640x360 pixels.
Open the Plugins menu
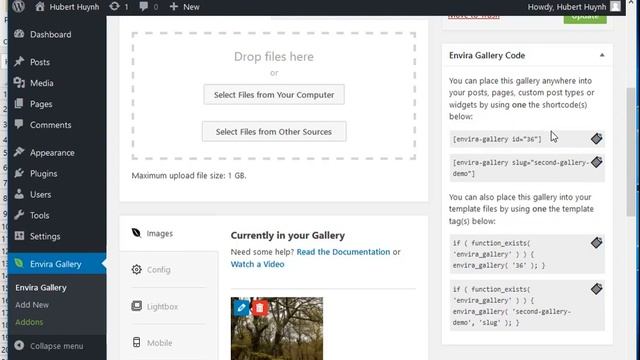43,173
